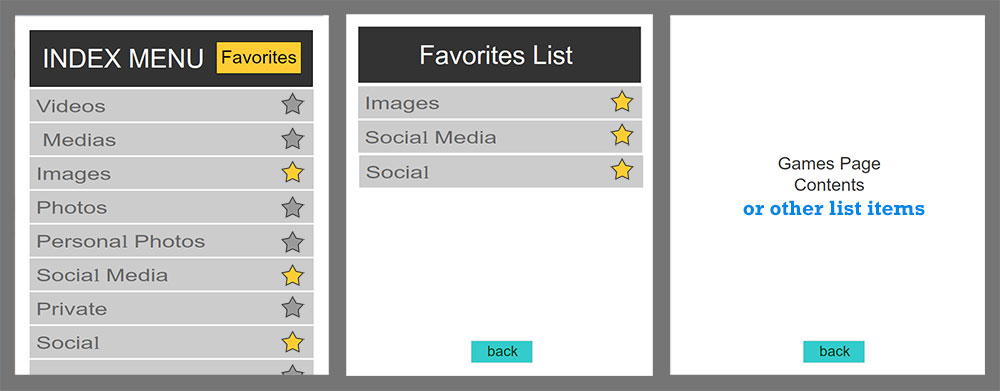Click back on the Games Page screen
The height and width of the screenshot is (391, 1000).
(x=834, y=351)
